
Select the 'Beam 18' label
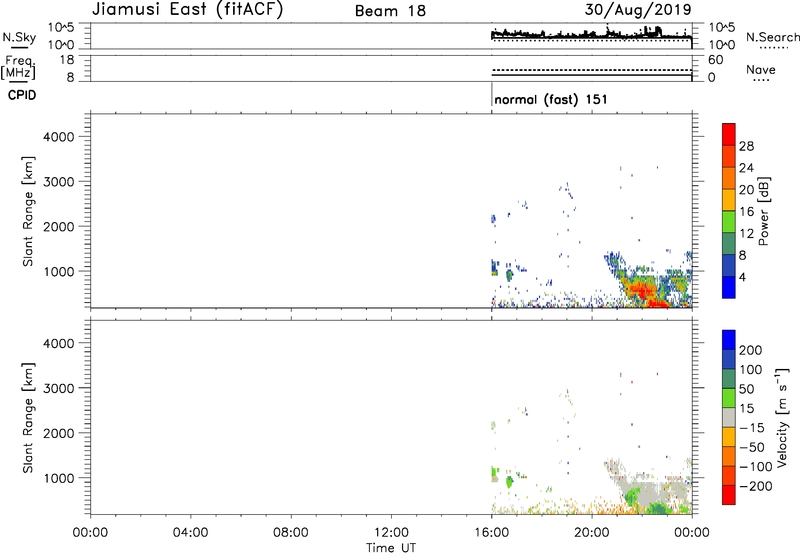click(x=390, y=11)
